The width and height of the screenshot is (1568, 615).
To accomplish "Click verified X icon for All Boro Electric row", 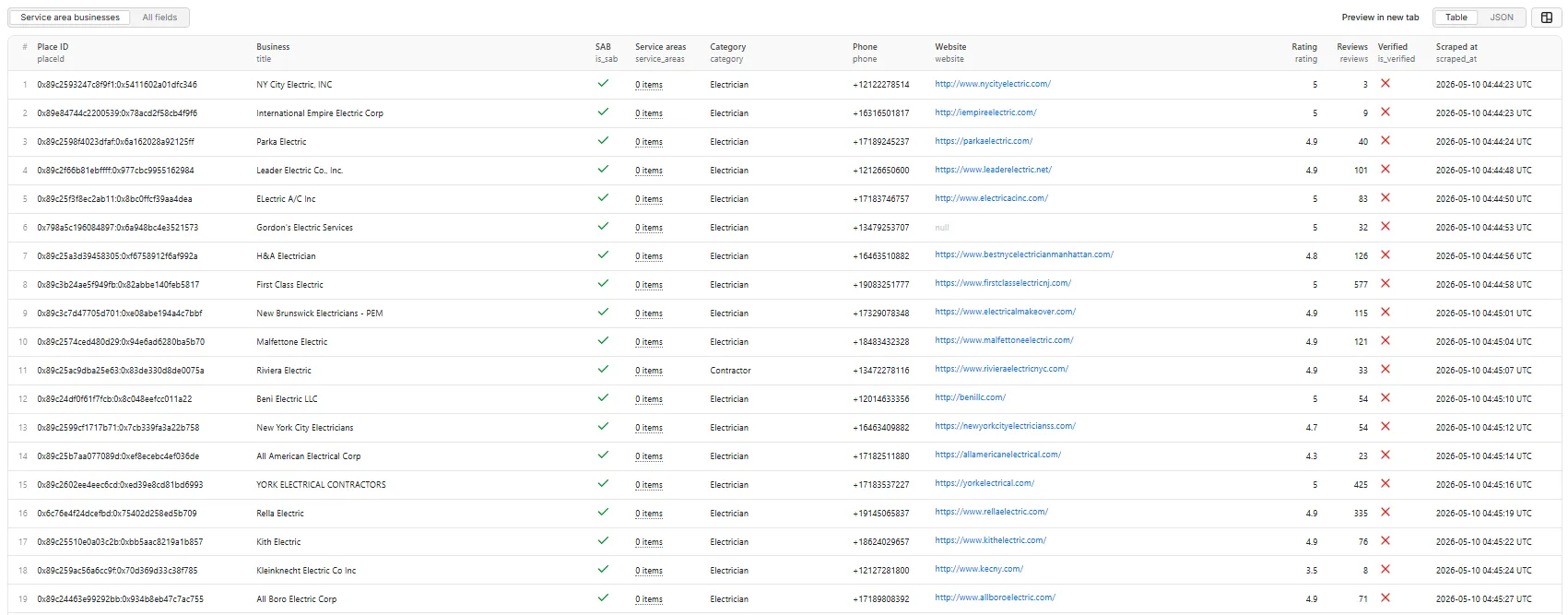I will click(1385, 597).
